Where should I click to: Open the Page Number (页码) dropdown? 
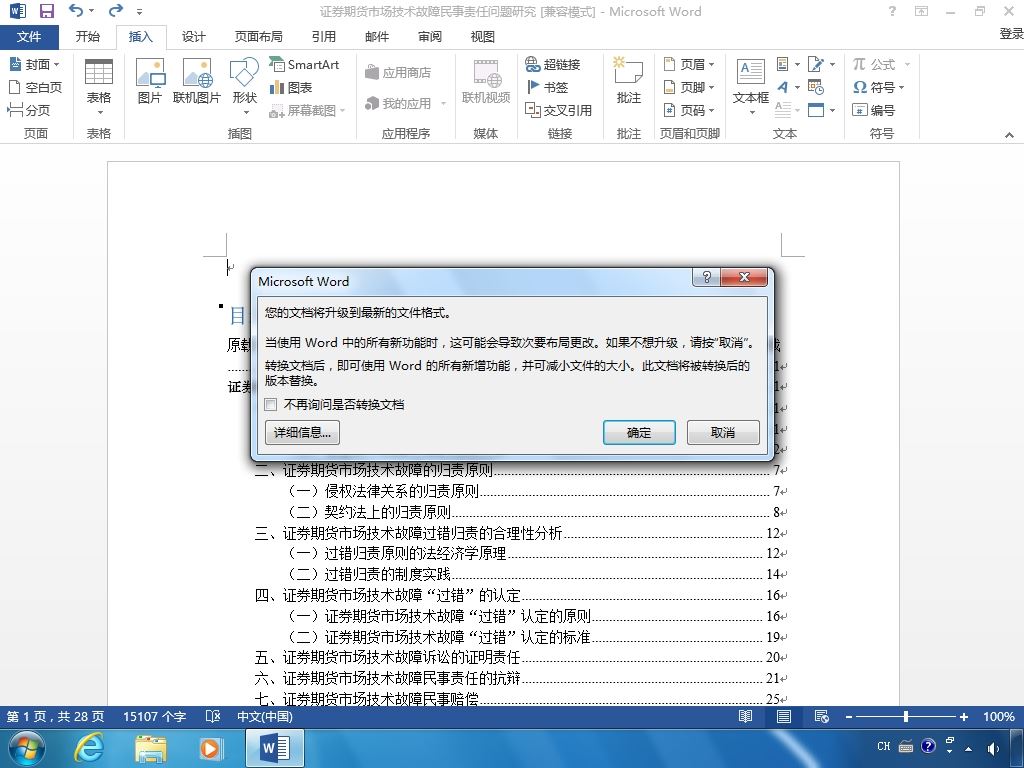(x=689, y=110)
